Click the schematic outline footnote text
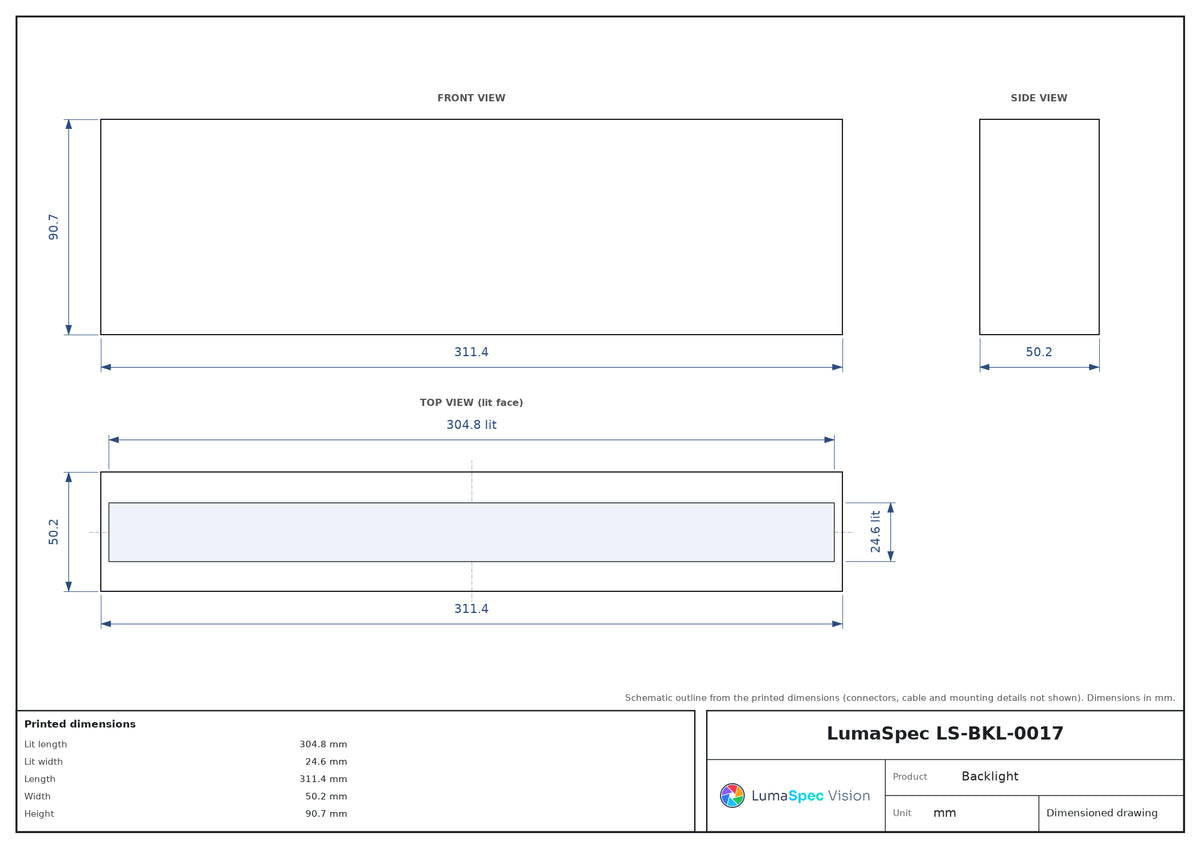The width and height of the screenshot is (1200, 848). coord(900,698)
